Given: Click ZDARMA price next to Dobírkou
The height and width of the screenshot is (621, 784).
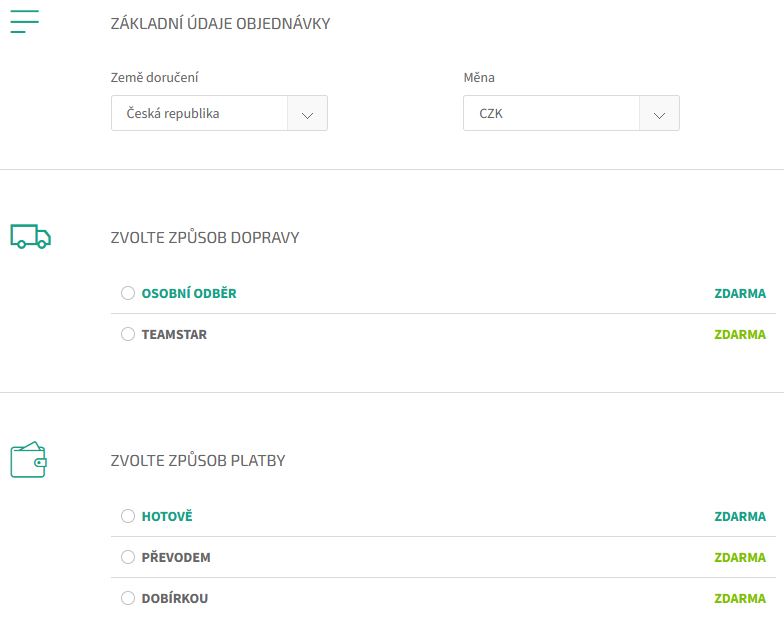Looking at the screenshot, I should pyautogui.click(x=740, y=598).
